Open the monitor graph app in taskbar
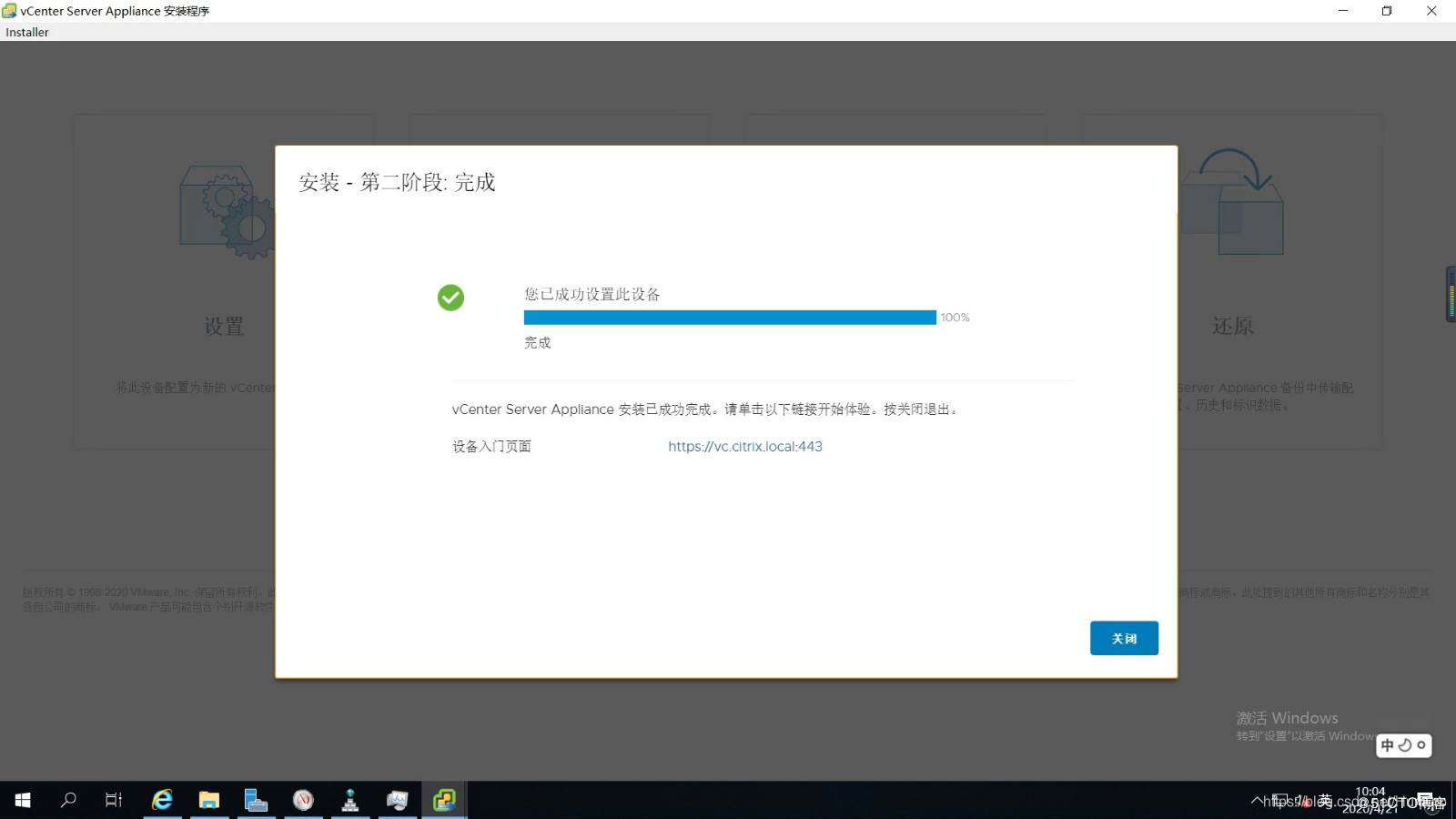This screenshot has height=819, width=1456. (x=398, y=800)
